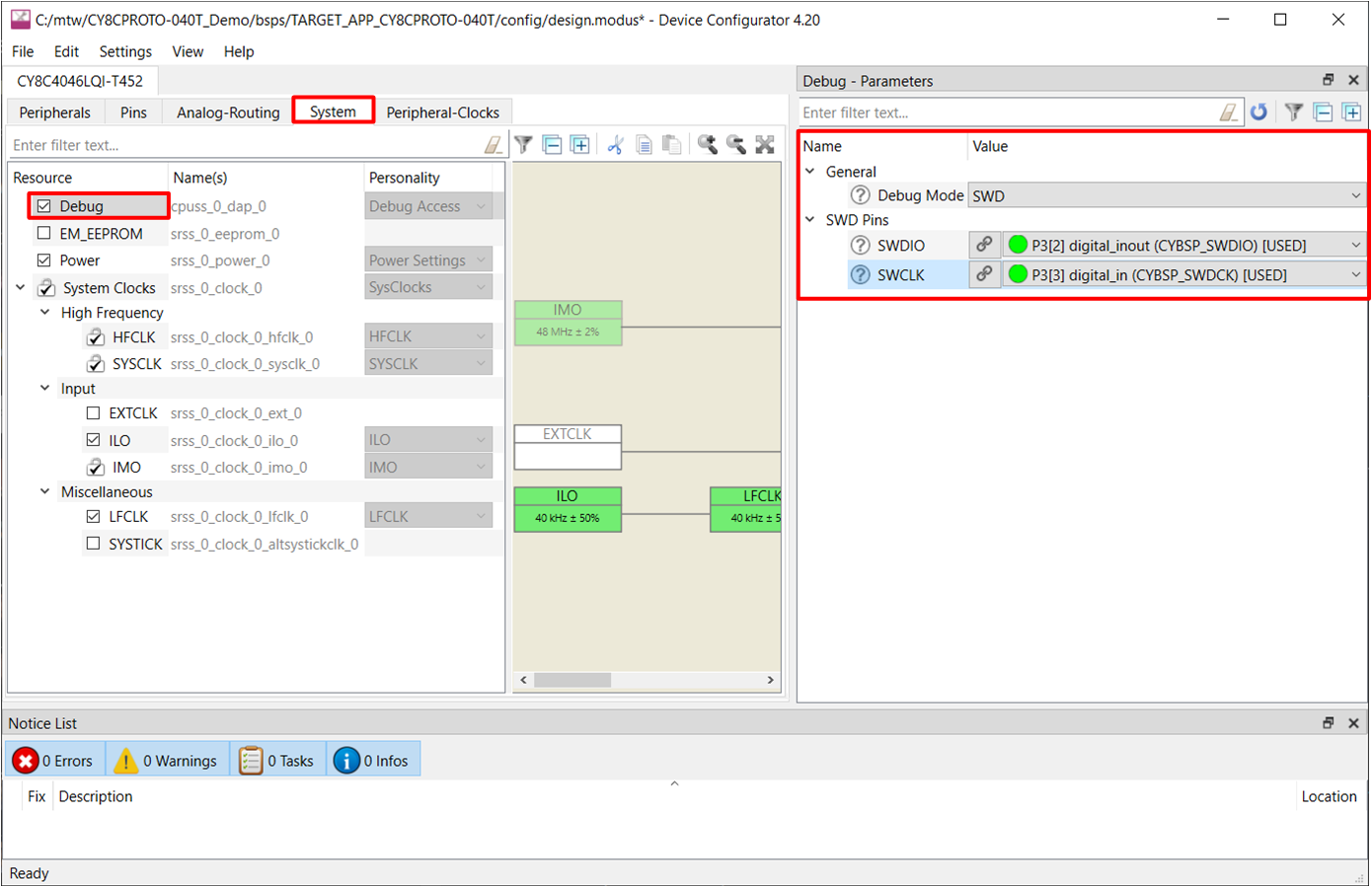This screenshot has height=887, width=1372.
Task: Collapse all resources in the tree toolbar
Action: pyautogui.click(x=553, y=145)
